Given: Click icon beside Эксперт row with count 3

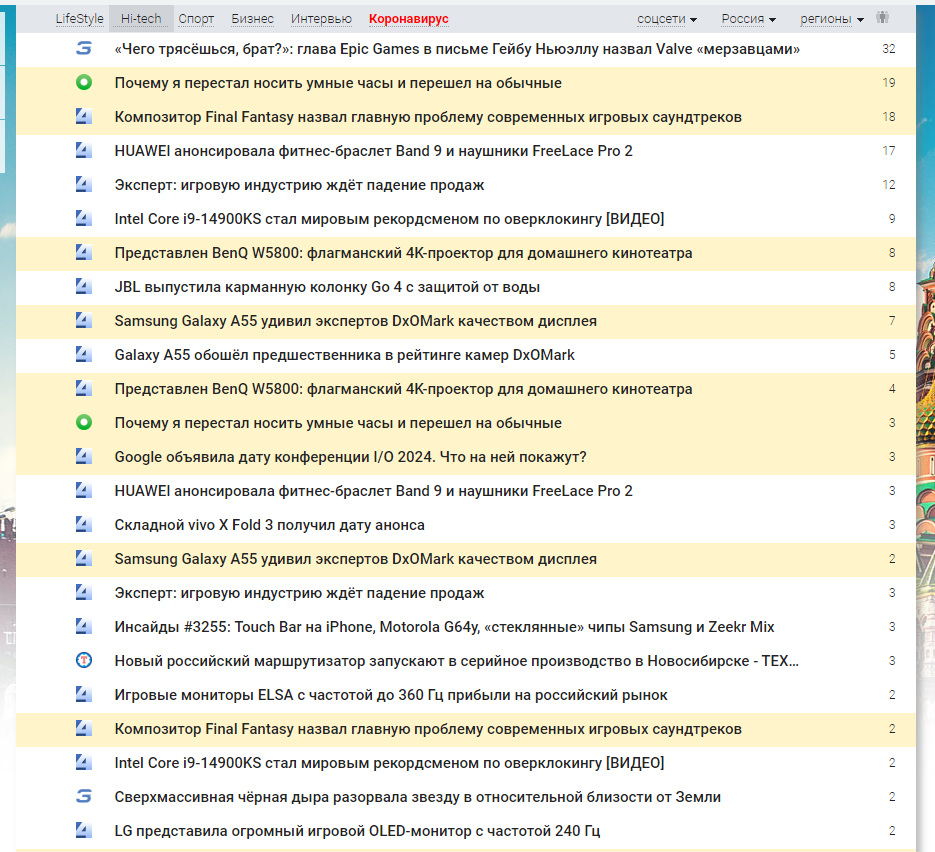Looking at the screenshot, I should [x=84, y=592].
